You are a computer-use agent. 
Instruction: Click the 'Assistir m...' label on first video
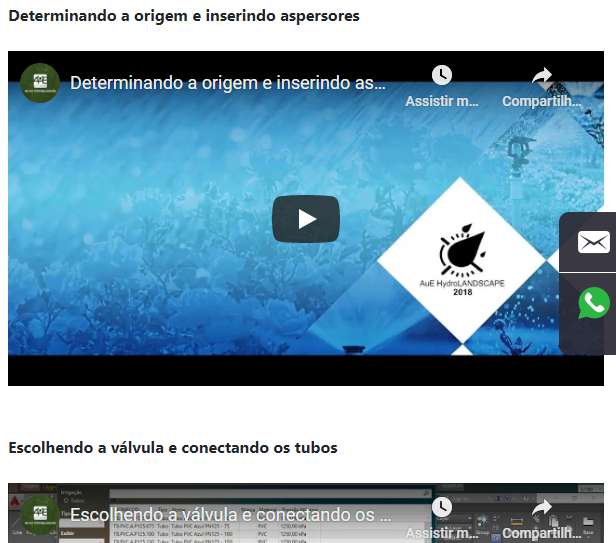click(441, 101)
